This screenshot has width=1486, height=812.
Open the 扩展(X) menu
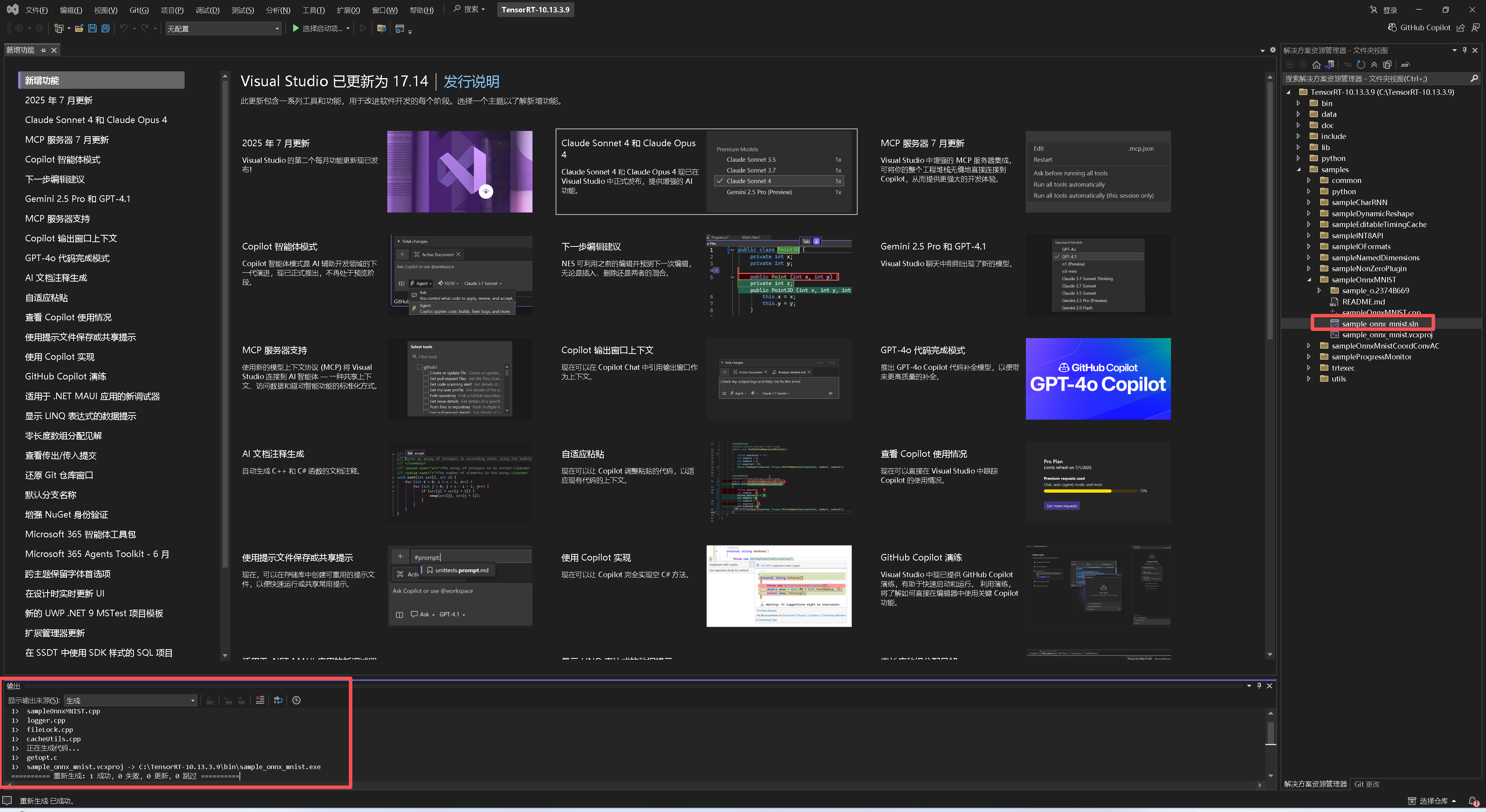(x=348, y=10)
